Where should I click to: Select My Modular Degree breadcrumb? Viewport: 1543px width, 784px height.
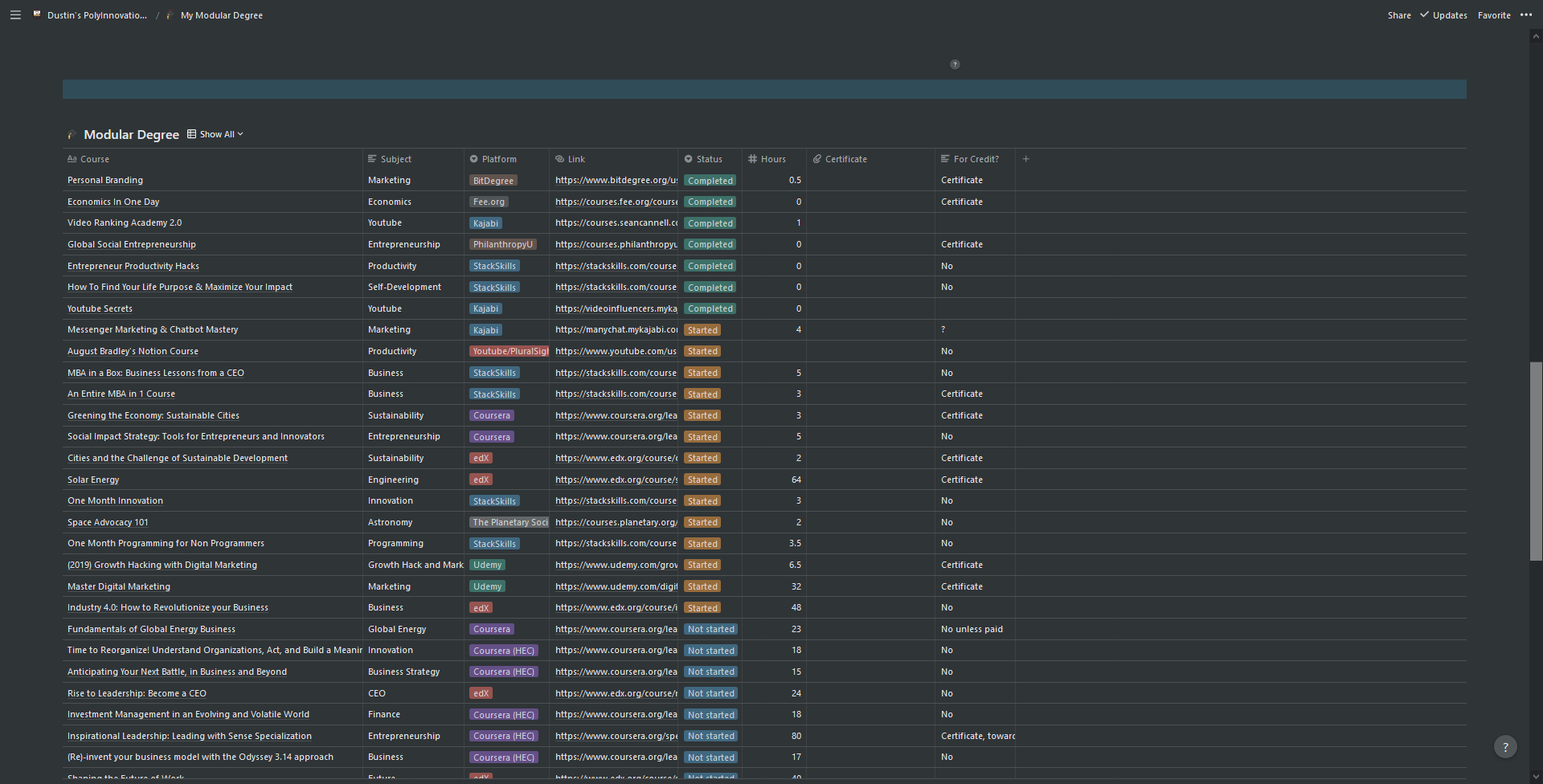click(x=221, y=15)
